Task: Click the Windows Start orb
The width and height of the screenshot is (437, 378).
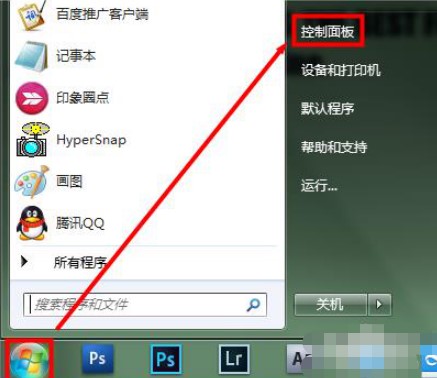Action: [29, 360]
